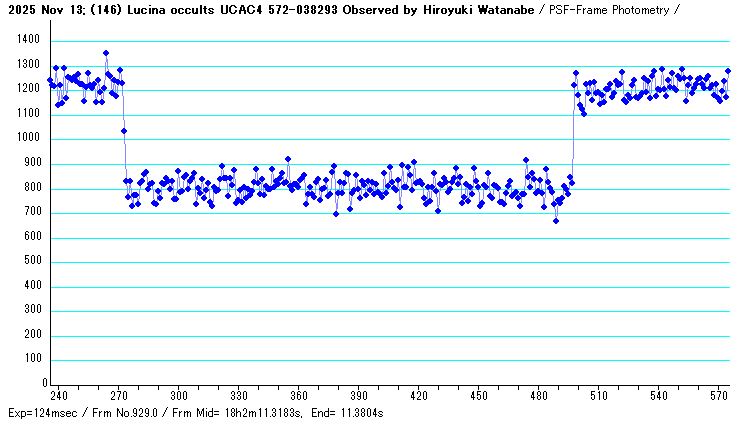Click the mid-drop data point near frame 272

pos(124,131)
